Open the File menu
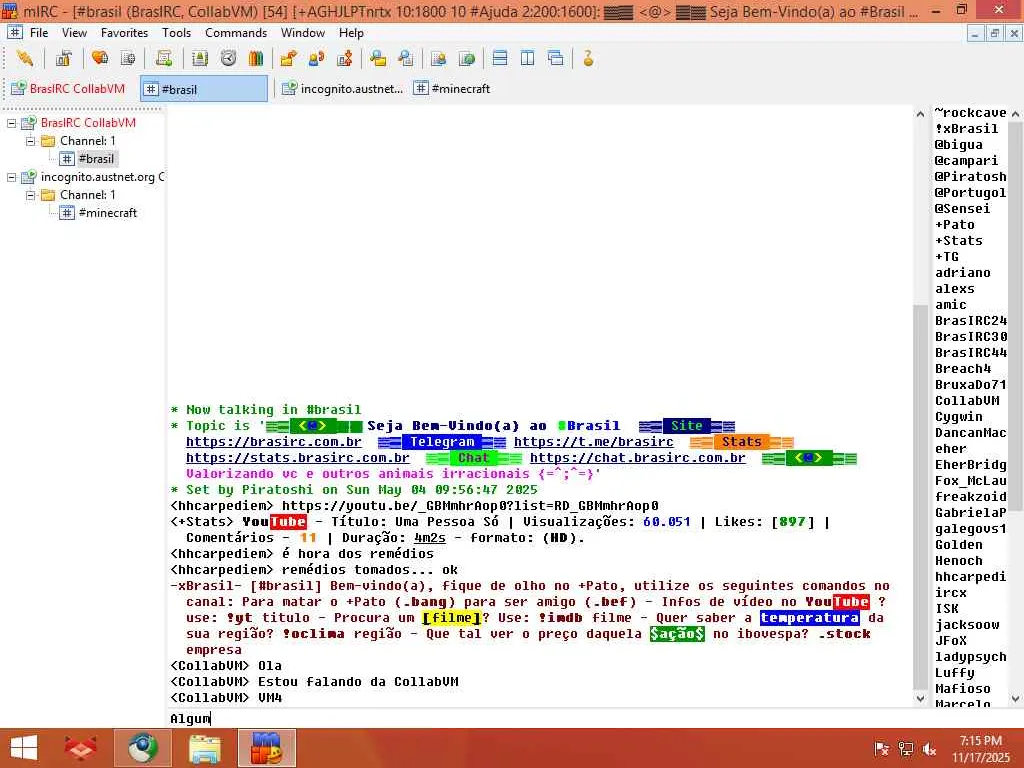This screenshot has height=768, width=1024. (39, 33)
